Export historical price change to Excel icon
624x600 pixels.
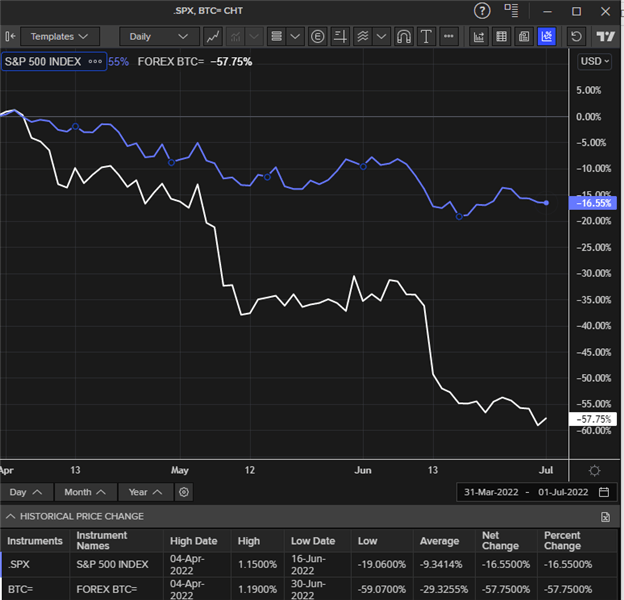605,517
